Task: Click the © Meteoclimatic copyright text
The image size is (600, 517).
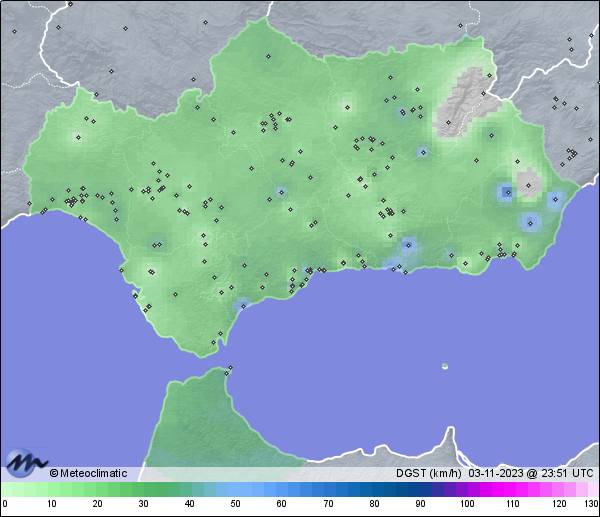Action: pos(88,473)
